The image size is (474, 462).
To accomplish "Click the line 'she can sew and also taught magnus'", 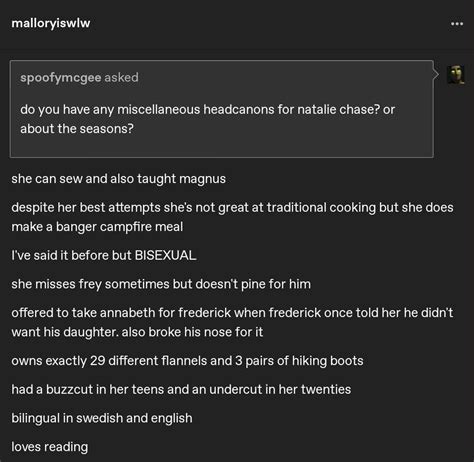I will click(118, 179).
